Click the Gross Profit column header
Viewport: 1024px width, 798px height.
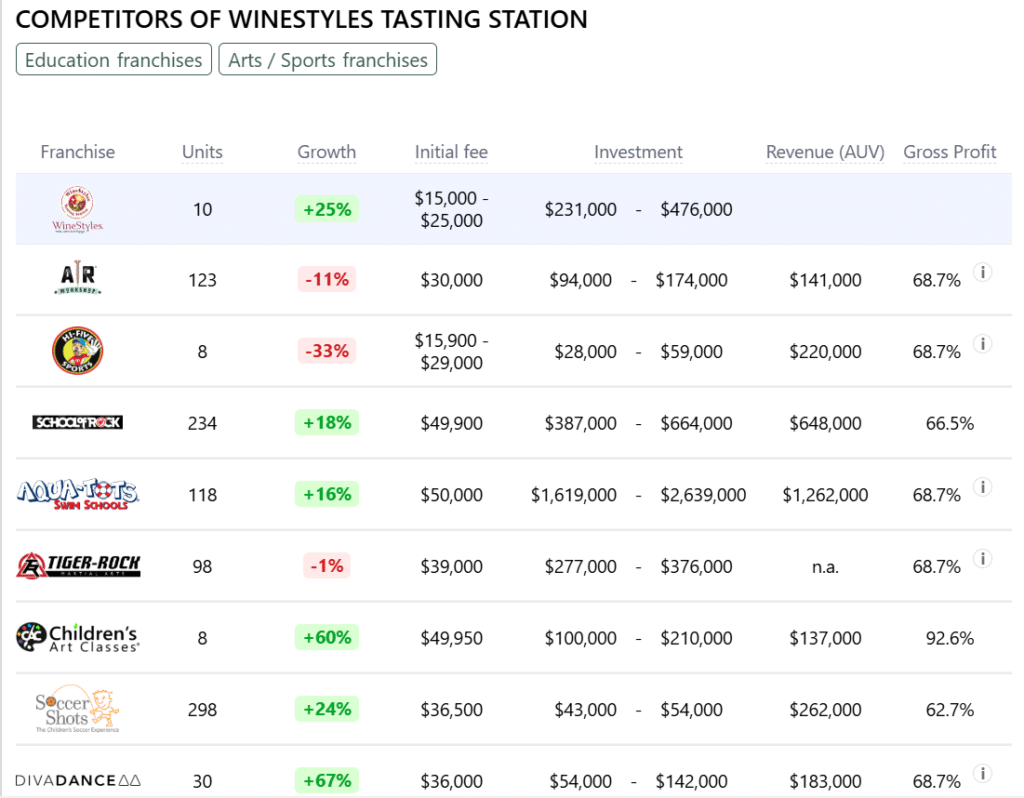(x=950, y=152)
